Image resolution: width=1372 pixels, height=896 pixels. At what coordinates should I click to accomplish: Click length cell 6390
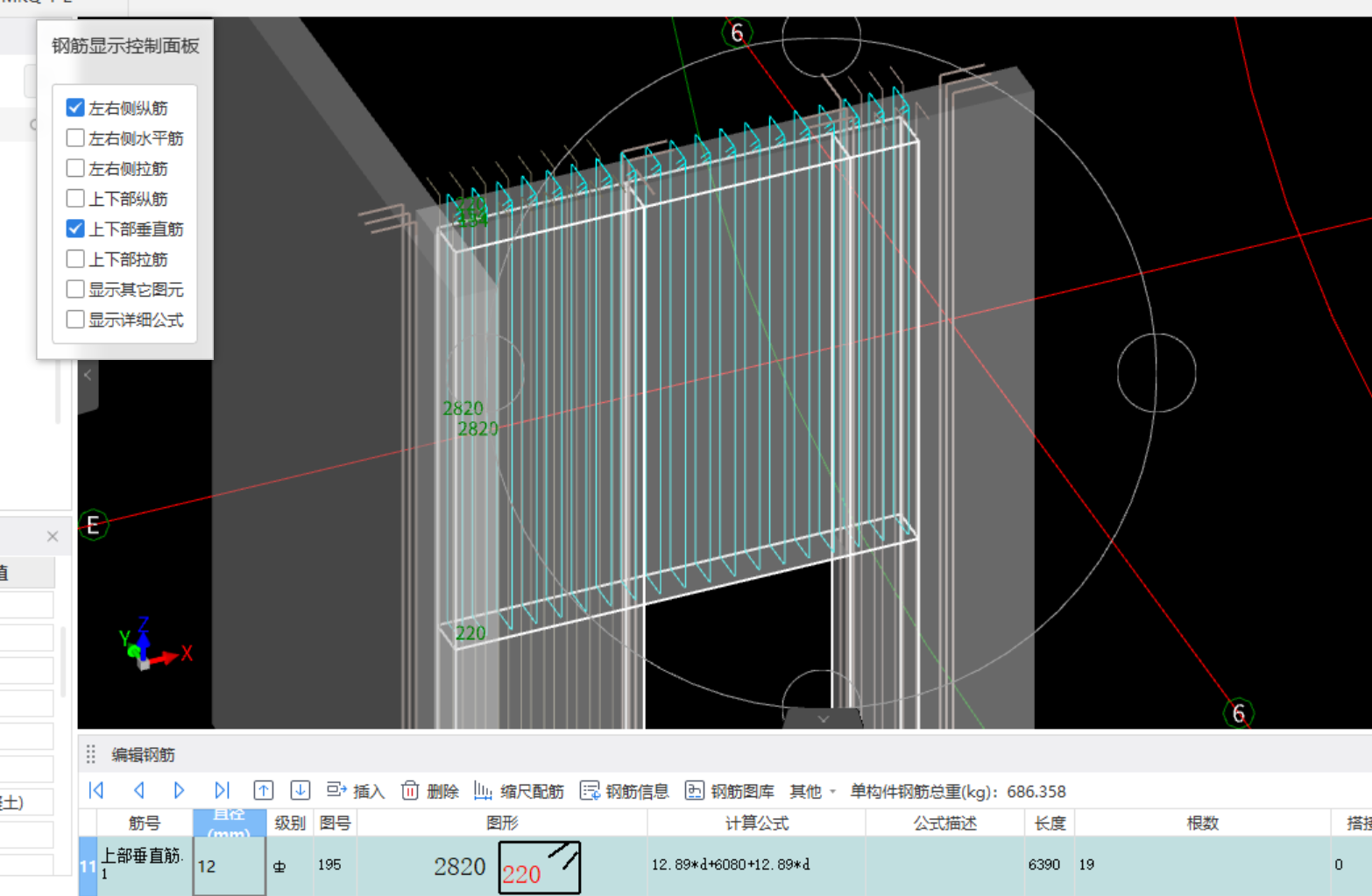[x=1050, y=865]
